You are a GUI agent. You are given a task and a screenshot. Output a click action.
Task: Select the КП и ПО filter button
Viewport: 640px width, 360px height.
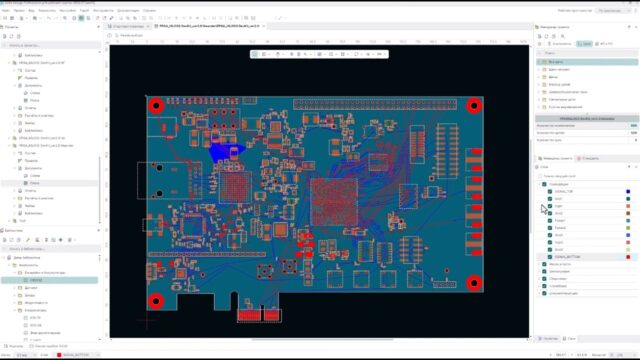604,44
